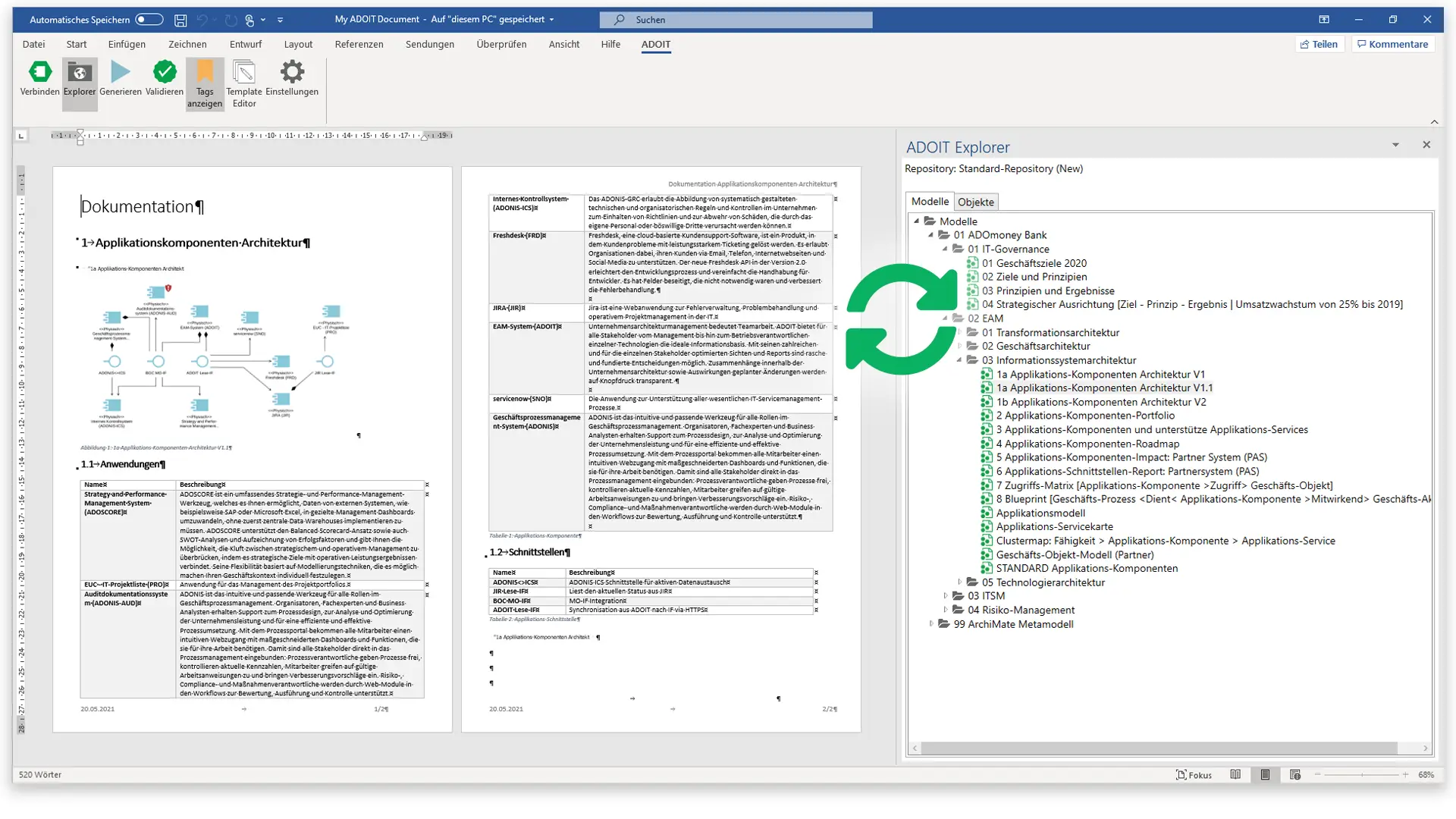This screenshot has width=1456, height=819.
Task: Click the zoom slider track
Action: [x=1361, y=775]
